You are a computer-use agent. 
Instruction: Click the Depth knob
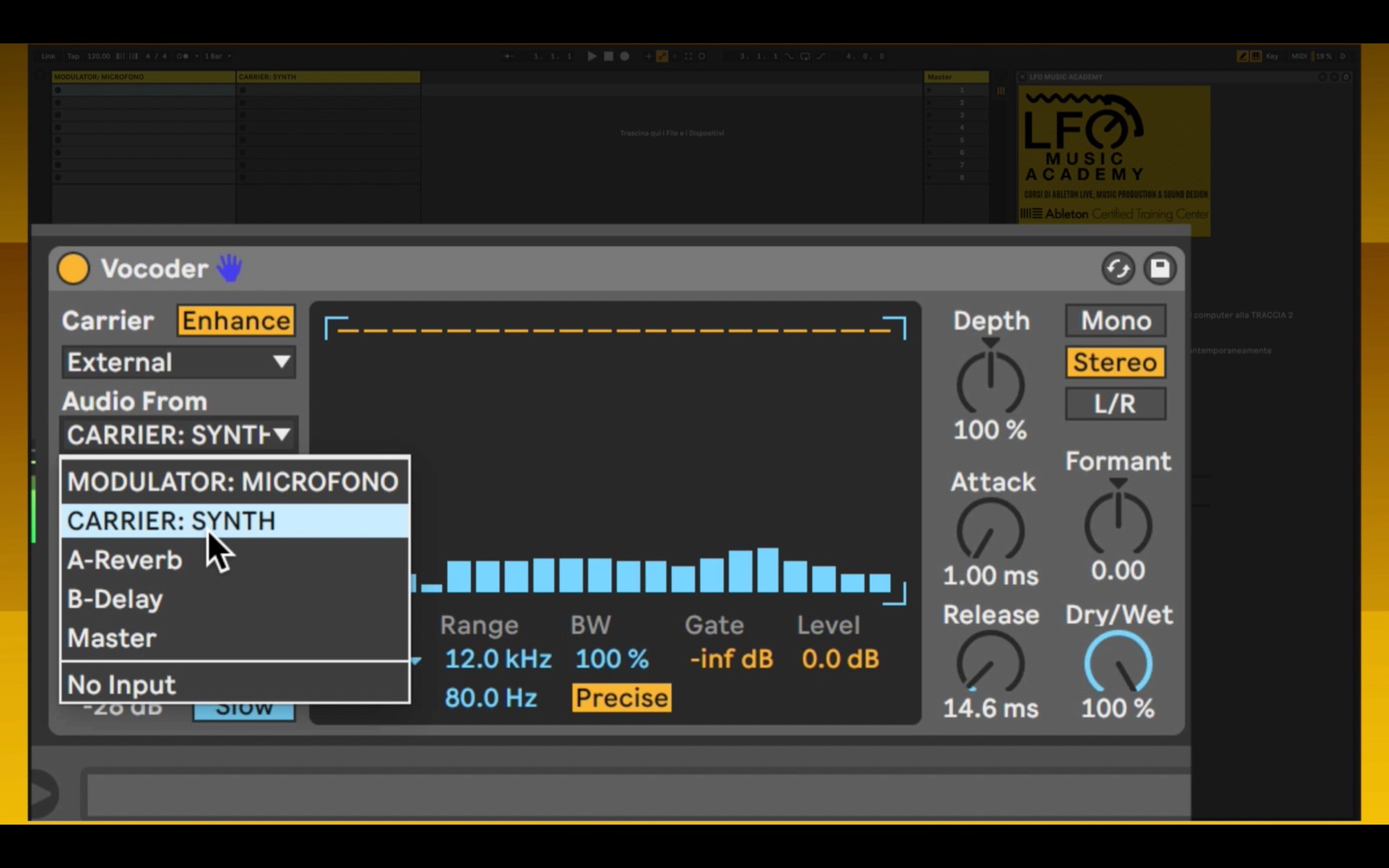(x=990, y=384)
